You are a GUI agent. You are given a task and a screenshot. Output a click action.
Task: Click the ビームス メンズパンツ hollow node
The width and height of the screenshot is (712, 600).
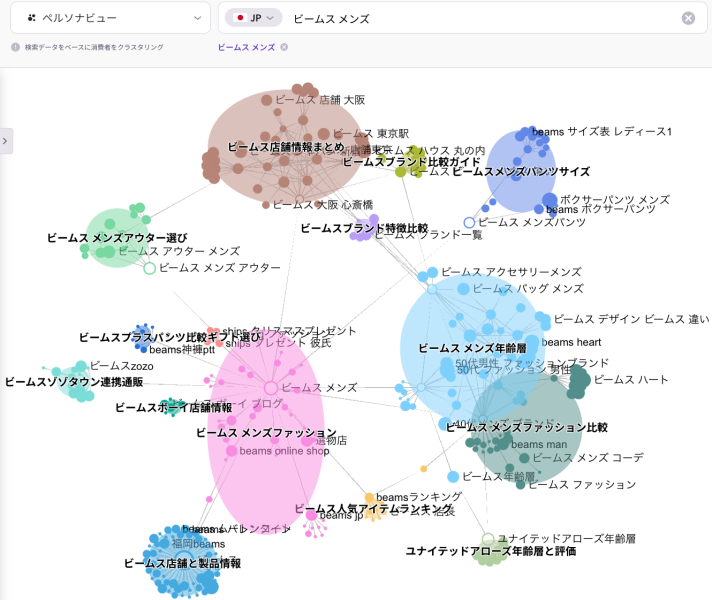tap(470, 223)
